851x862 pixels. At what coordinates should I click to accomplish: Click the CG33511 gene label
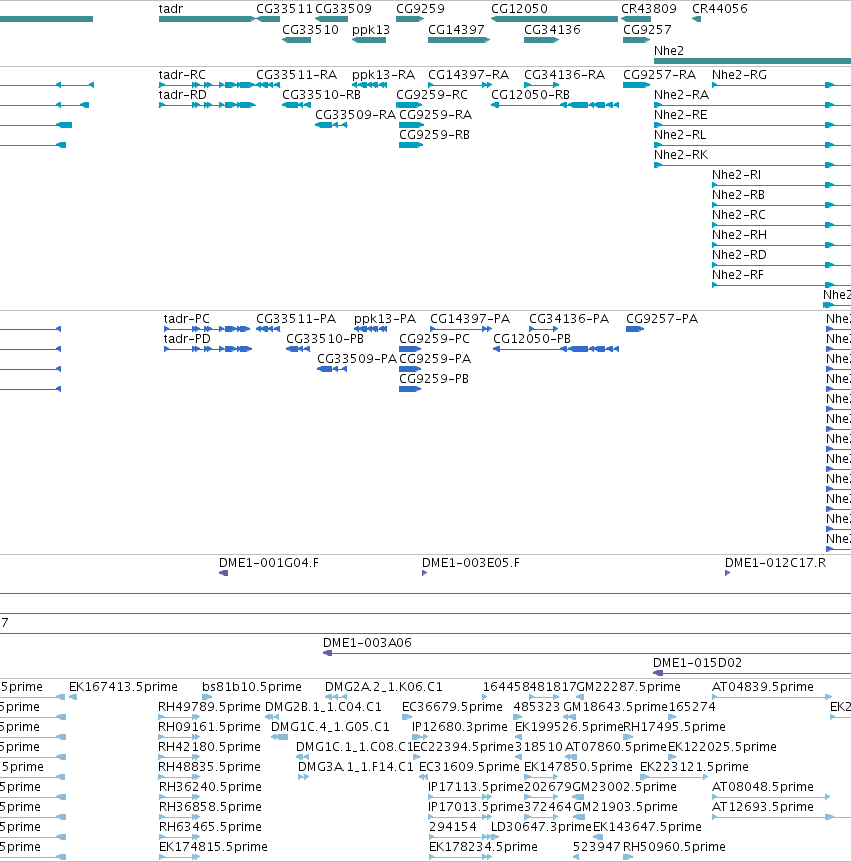click(284, 9)
